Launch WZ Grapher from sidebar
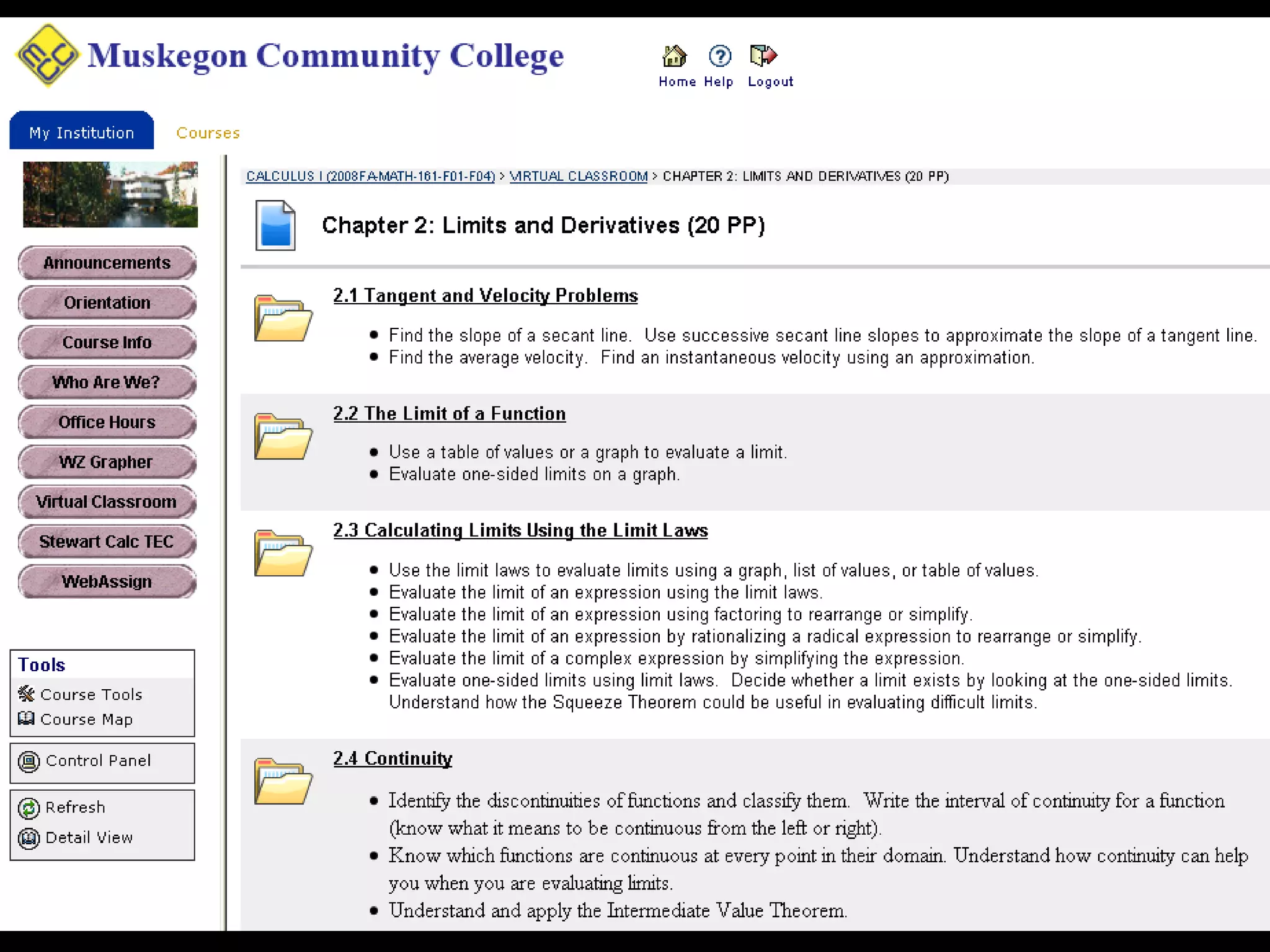Screen dimensions: 1270x952 tap(107, 462)
